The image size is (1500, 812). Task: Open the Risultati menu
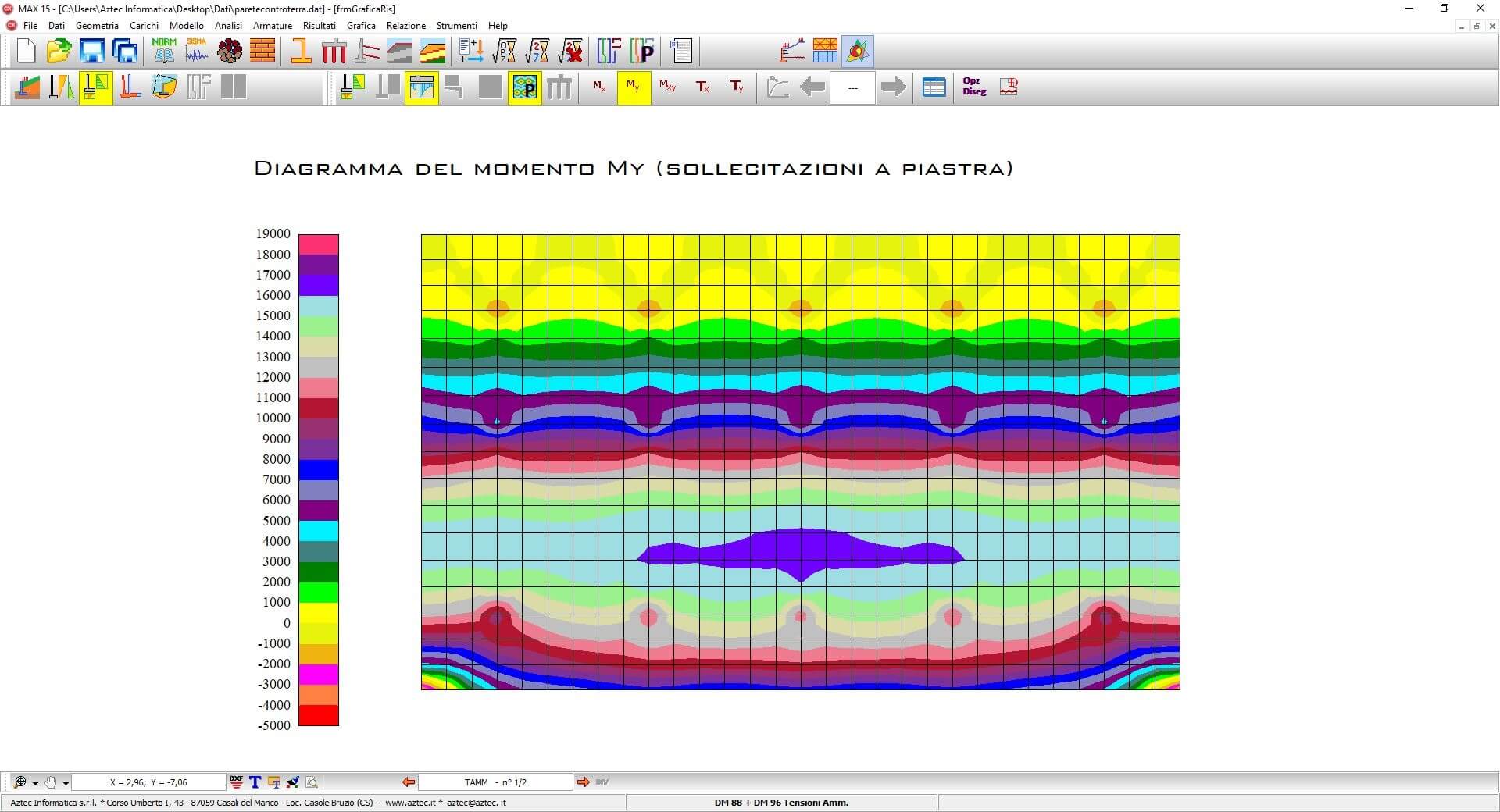point(319,26)
